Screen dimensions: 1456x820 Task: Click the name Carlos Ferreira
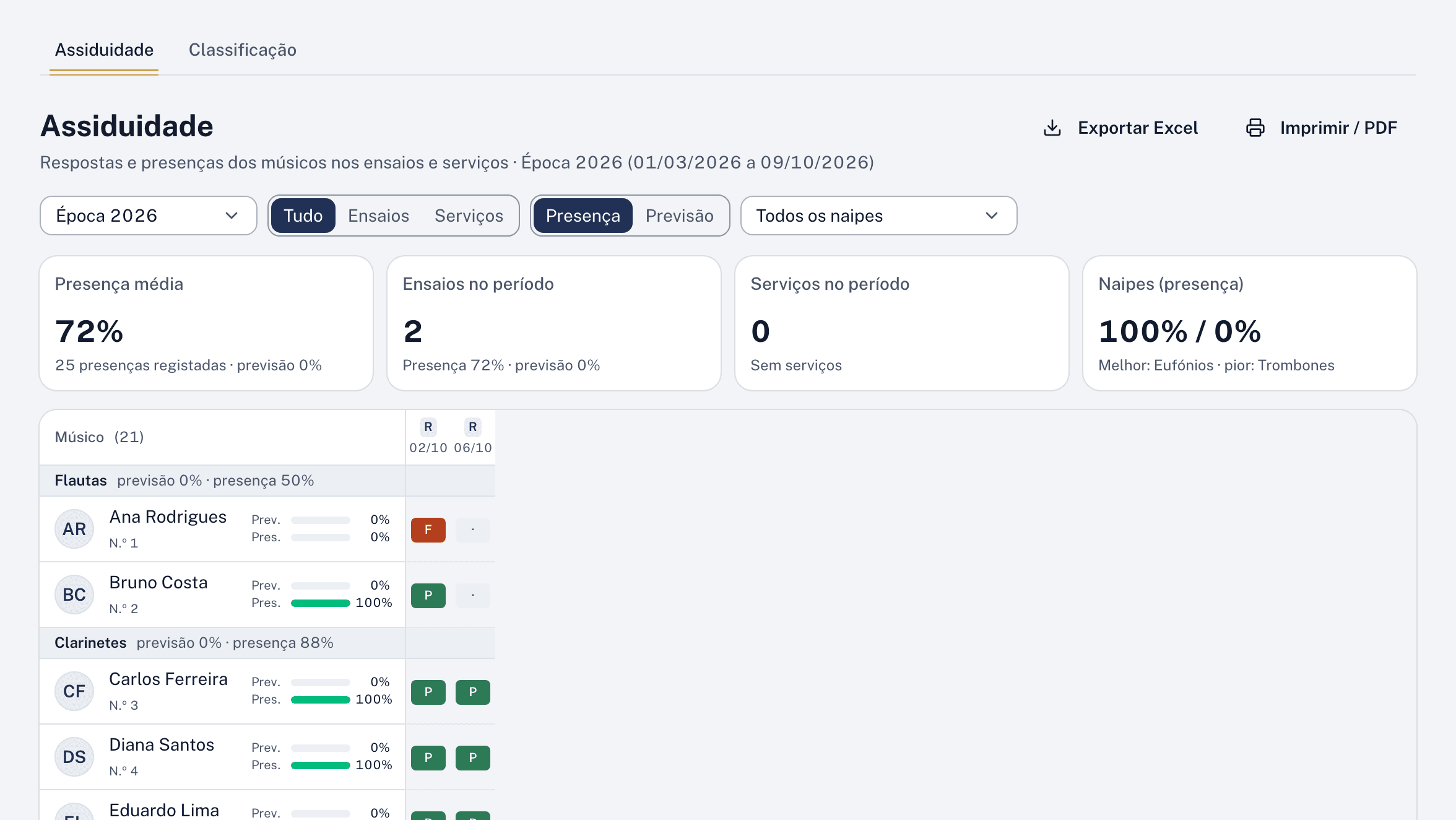pos(168,679)
